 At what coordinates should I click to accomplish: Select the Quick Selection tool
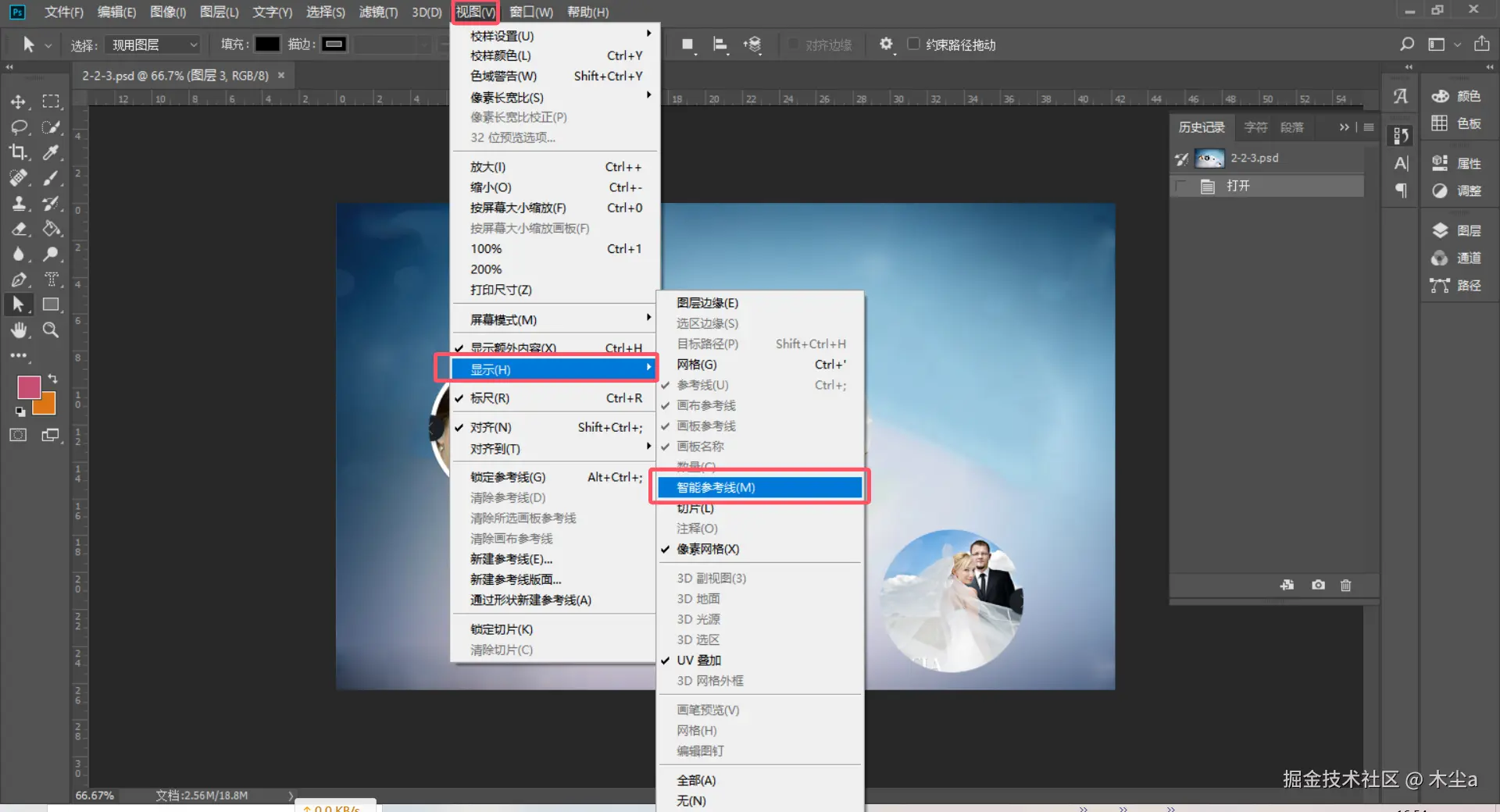(51, 127)
